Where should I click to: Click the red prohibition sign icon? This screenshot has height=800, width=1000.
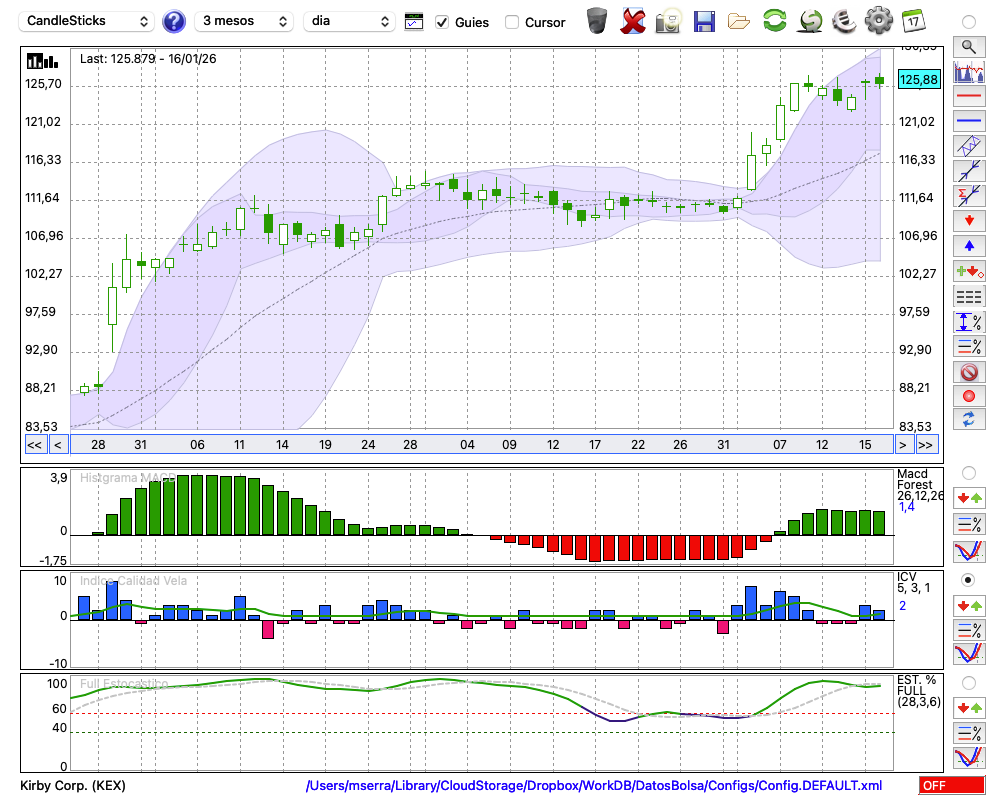pos(968,372)
